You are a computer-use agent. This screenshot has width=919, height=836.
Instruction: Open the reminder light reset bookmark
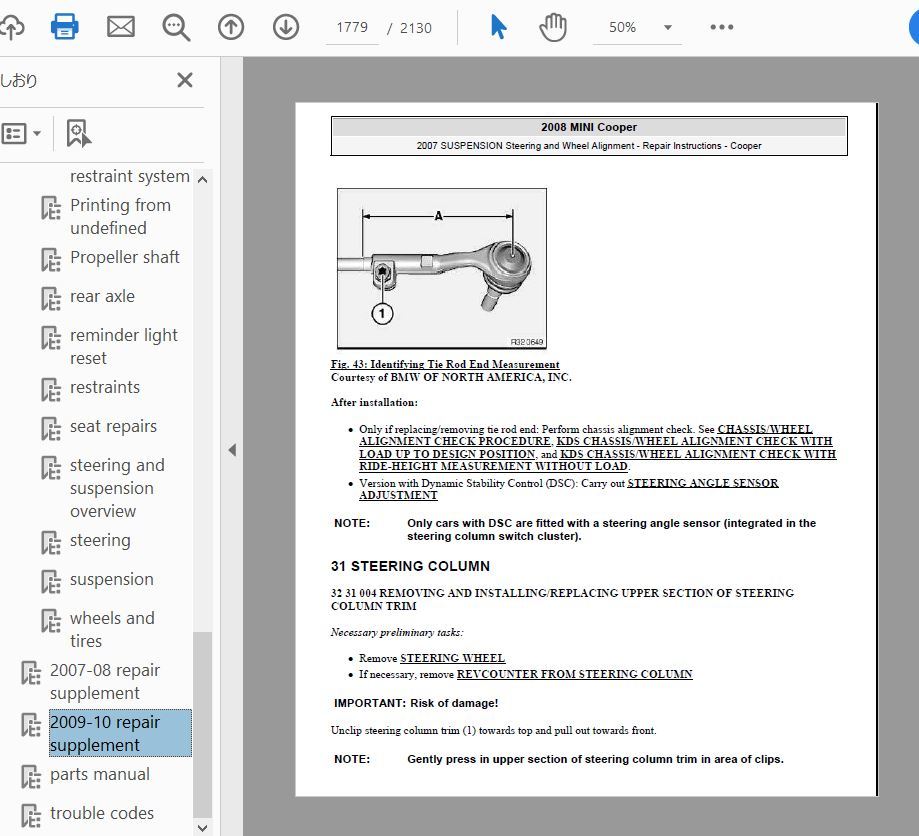124,346
